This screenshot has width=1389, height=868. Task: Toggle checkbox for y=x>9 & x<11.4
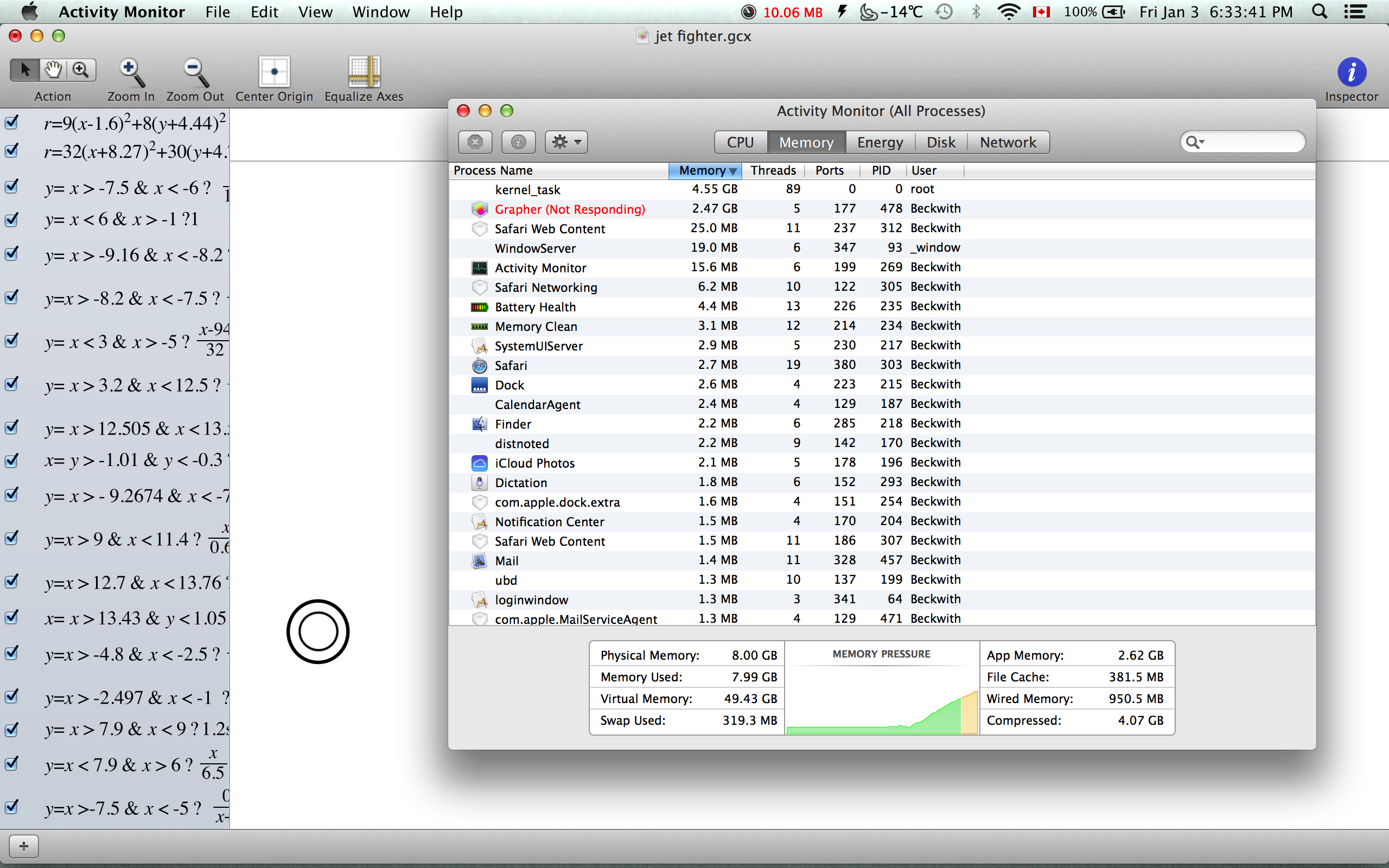(11, 537)
